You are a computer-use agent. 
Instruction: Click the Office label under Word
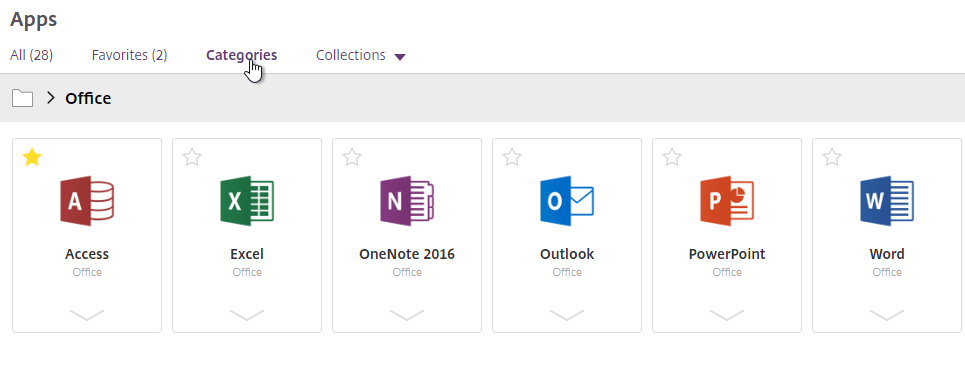coord(887,272)
